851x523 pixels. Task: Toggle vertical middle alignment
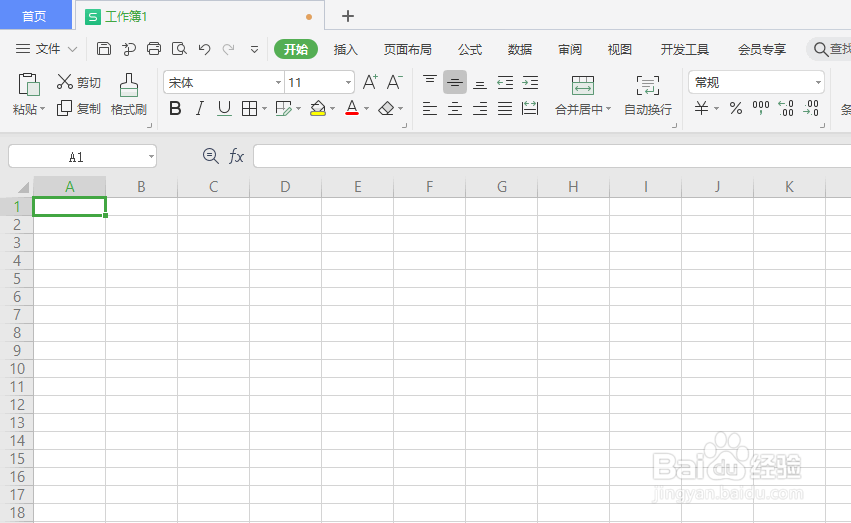click(455, 82)
